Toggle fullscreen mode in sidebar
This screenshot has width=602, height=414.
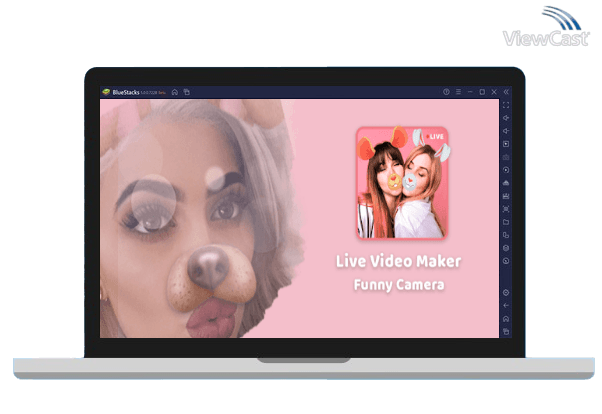[506, 105]
